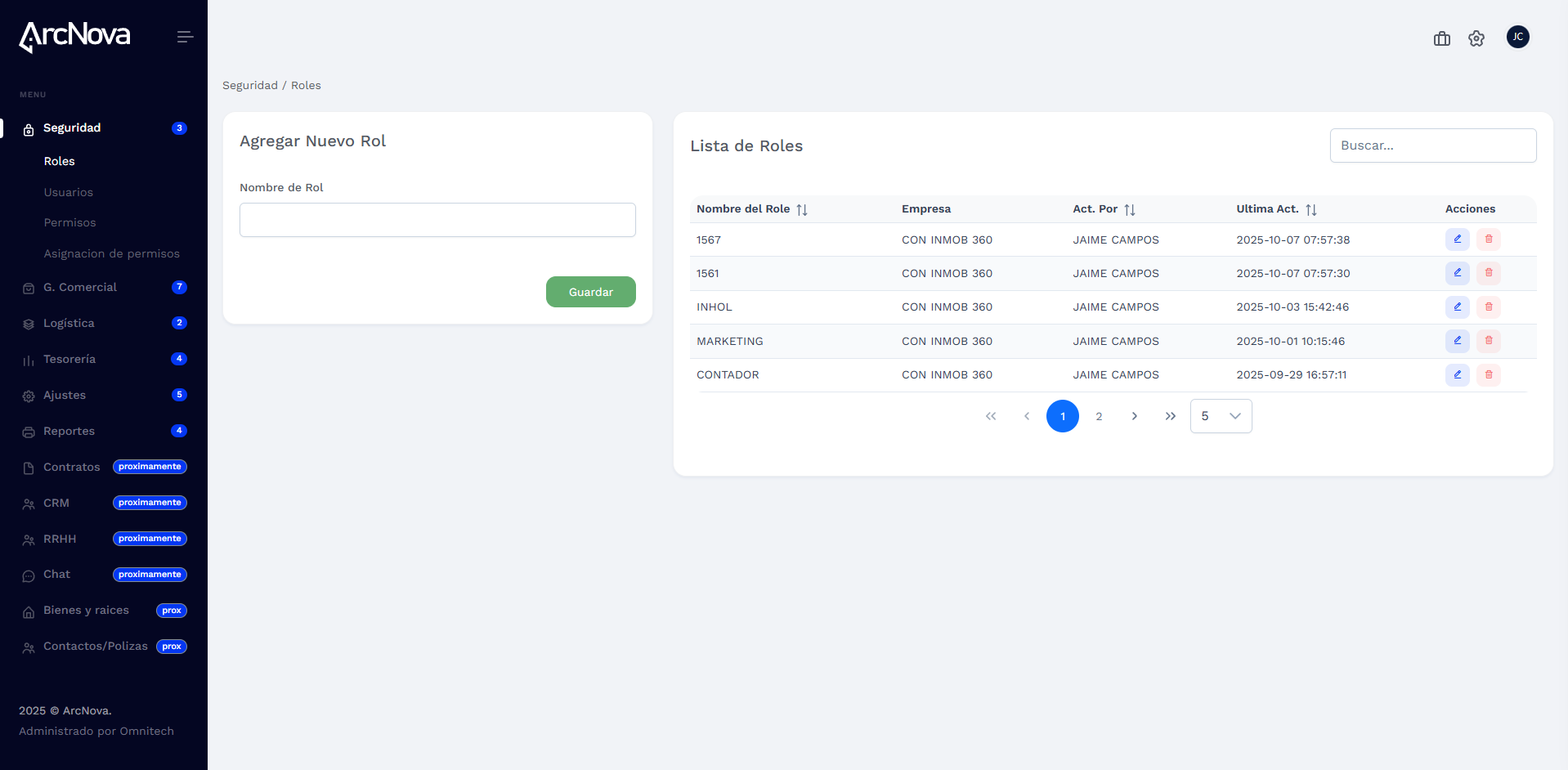1568x770 pixels.
Task: Open the briefcase icon in top bar
Action: (1441, 38)
